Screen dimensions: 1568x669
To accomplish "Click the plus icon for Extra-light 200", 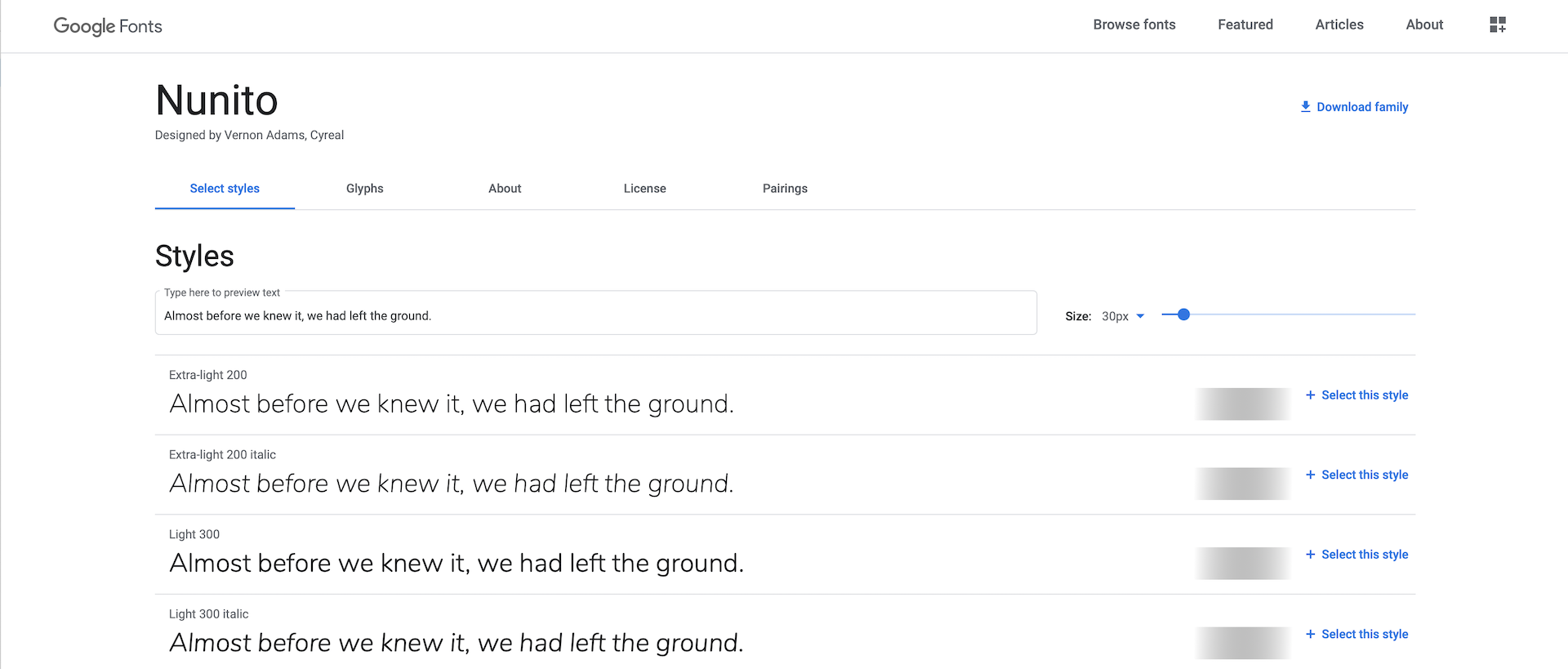I will pyautogui.click(x=1310, y=395).
